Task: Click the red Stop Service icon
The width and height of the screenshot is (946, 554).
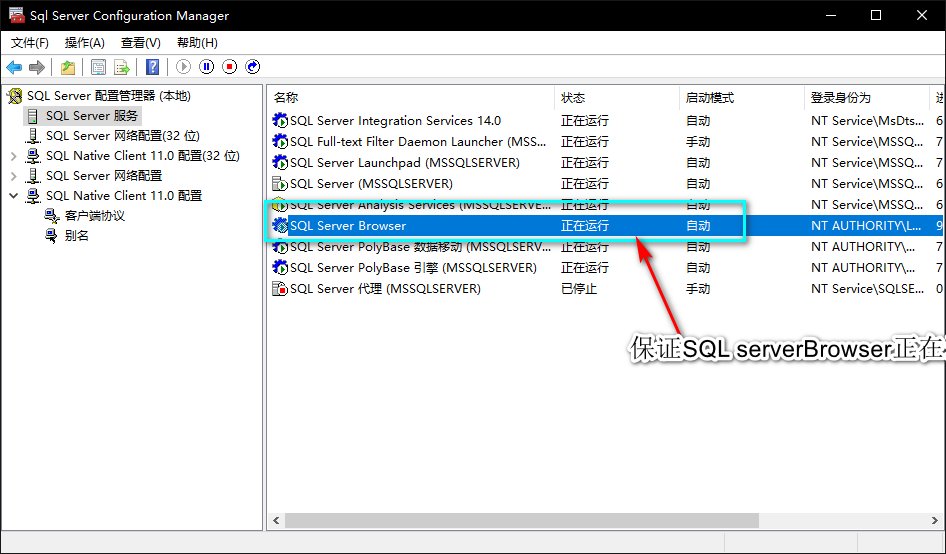Action: [230, 67]
